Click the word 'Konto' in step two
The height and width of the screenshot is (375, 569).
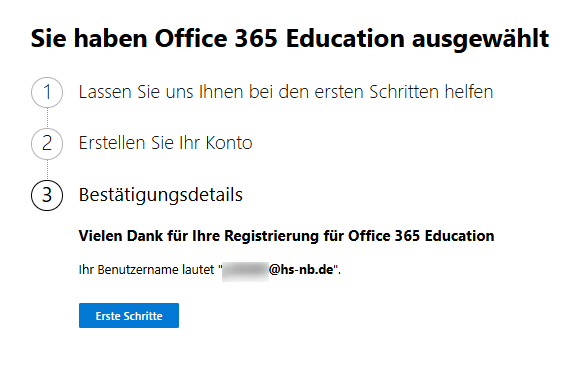coord(229,143)
